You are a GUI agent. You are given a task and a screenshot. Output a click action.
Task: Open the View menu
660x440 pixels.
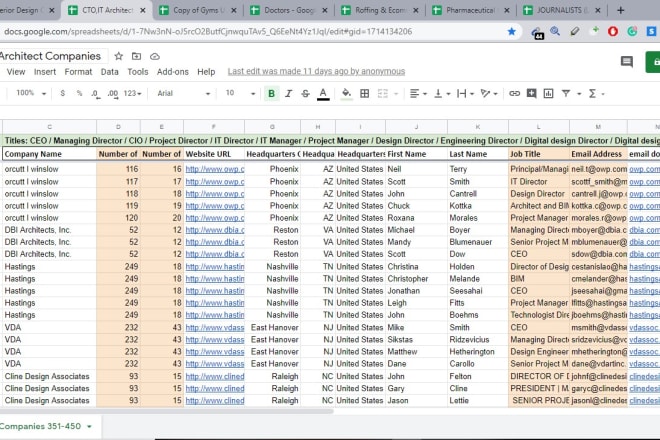pyautogui.click(x=16, y=72)
